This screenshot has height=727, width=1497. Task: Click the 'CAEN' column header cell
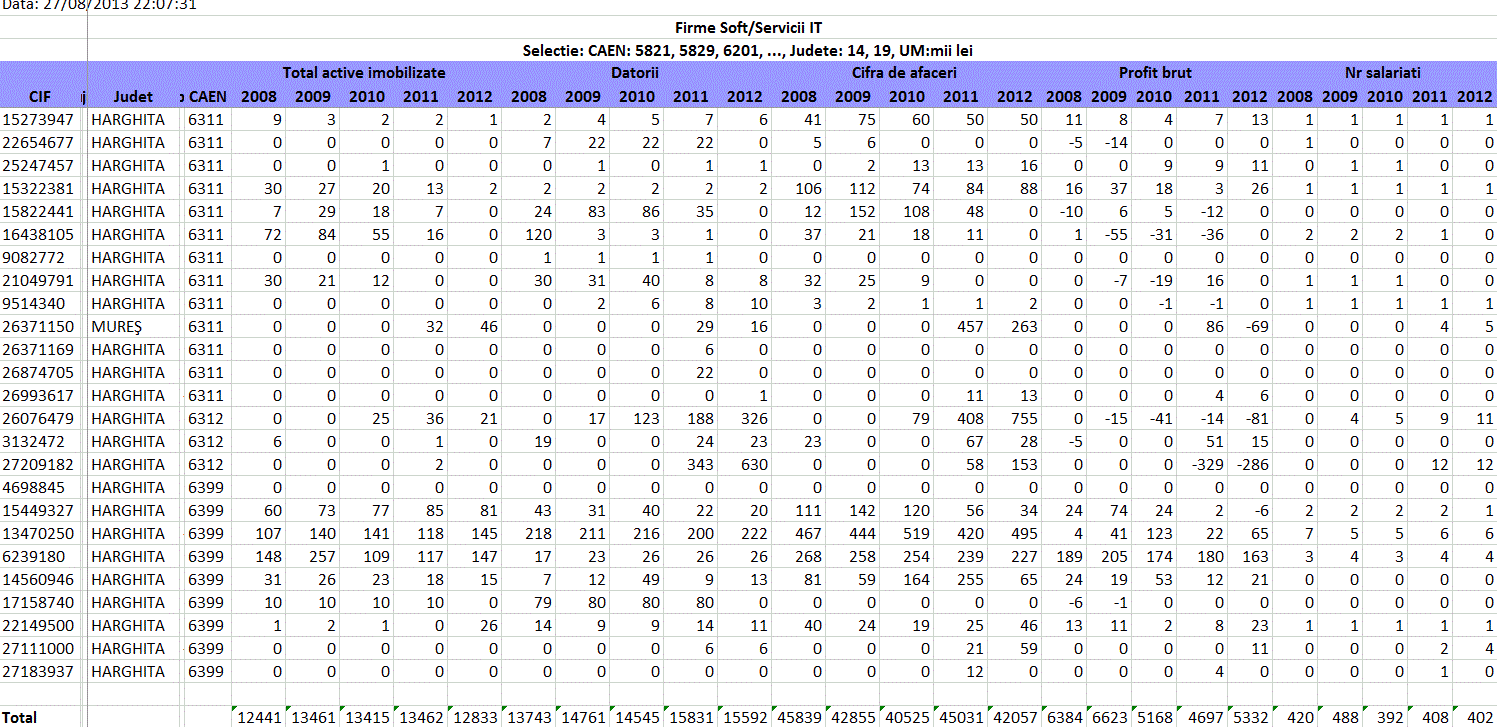point(208,97)
